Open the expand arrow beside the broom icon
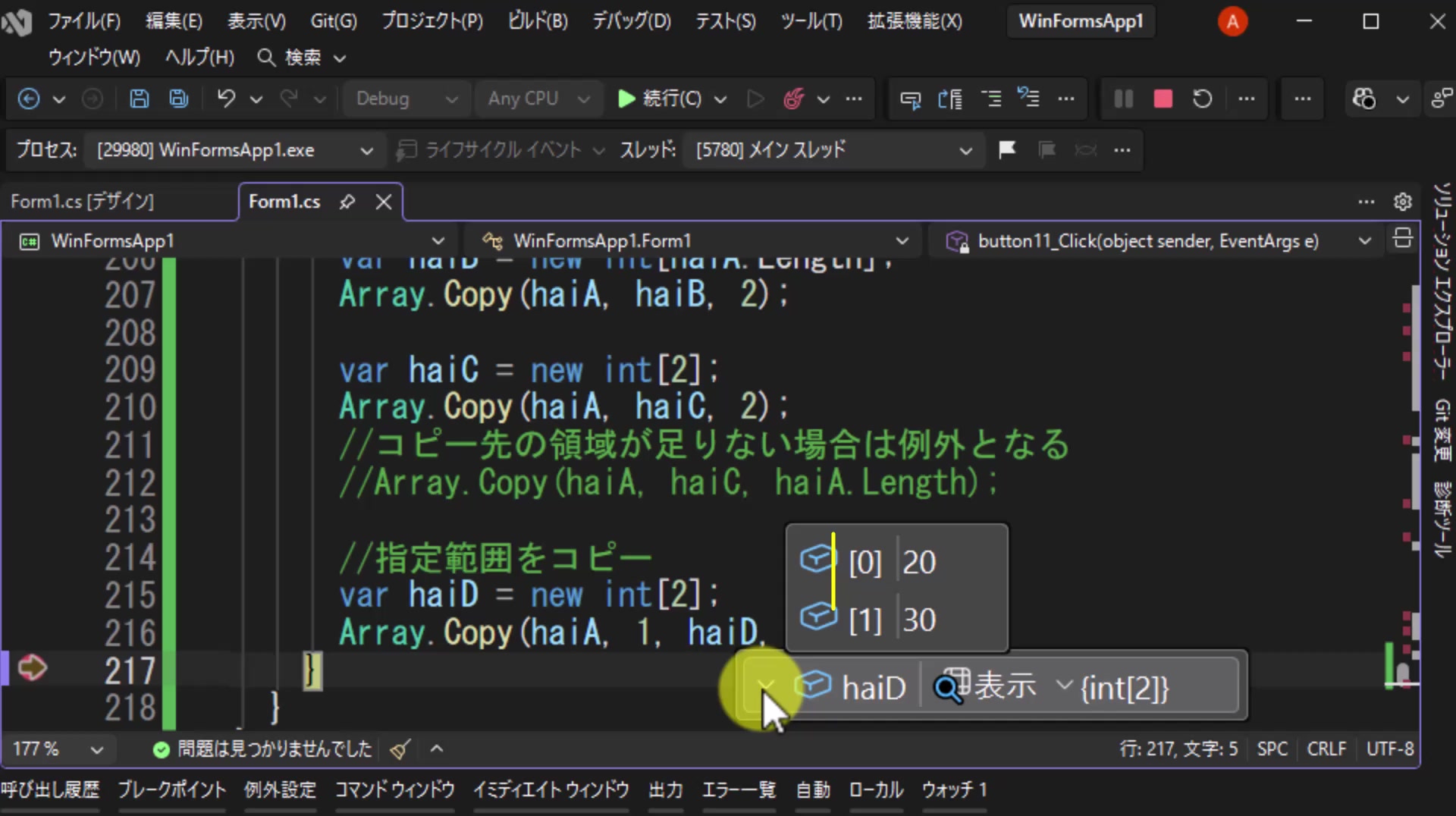Viewport: 1456px width, 816px height. click(436, 749)
